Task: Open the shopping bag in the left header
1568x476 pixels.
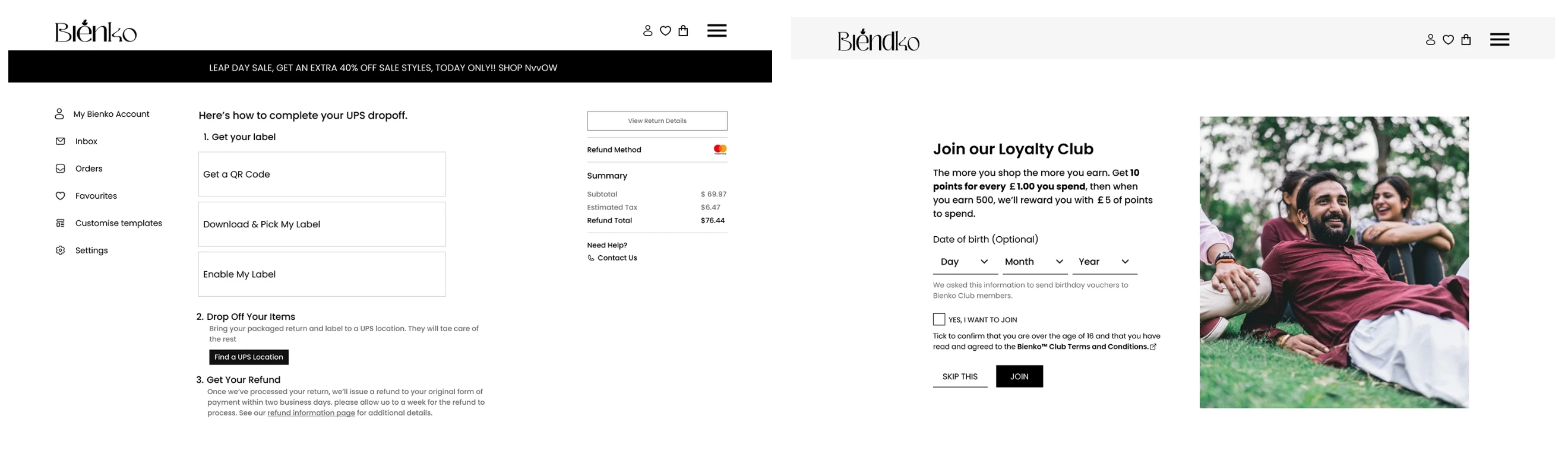Action: [x=683, y=30]
